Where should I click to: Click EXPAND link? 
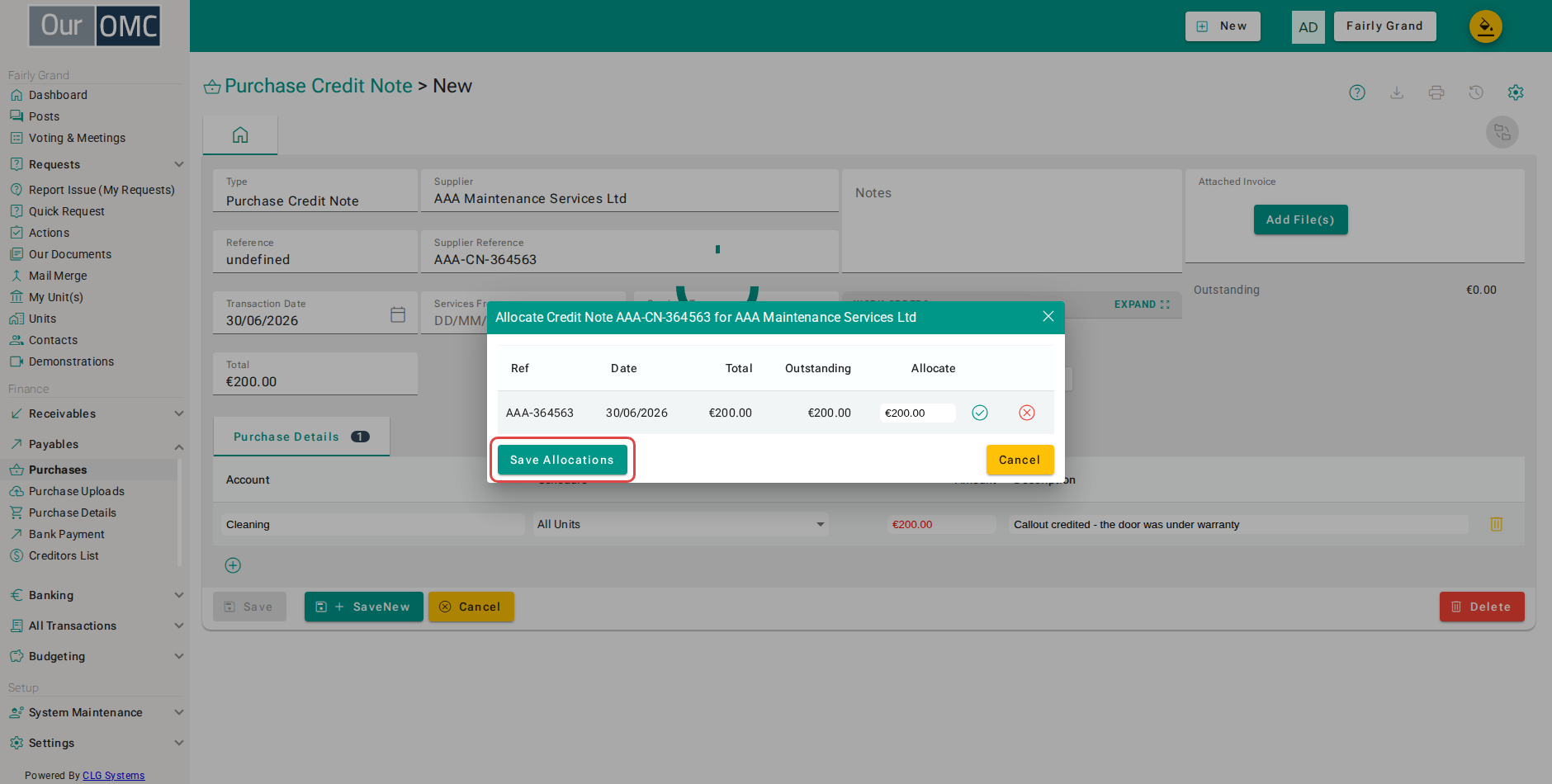click(x=1142, y=305)
